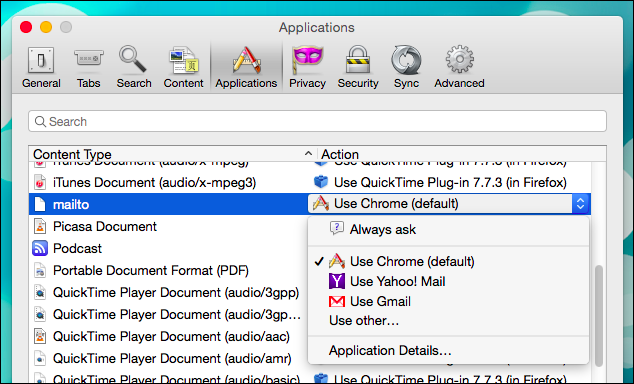Click Use QuickTime Plug-in 7.7.3 action for audio/x-mpeg3
The image size is (634, 384).
pyautogui.click(x=450, y=182)
